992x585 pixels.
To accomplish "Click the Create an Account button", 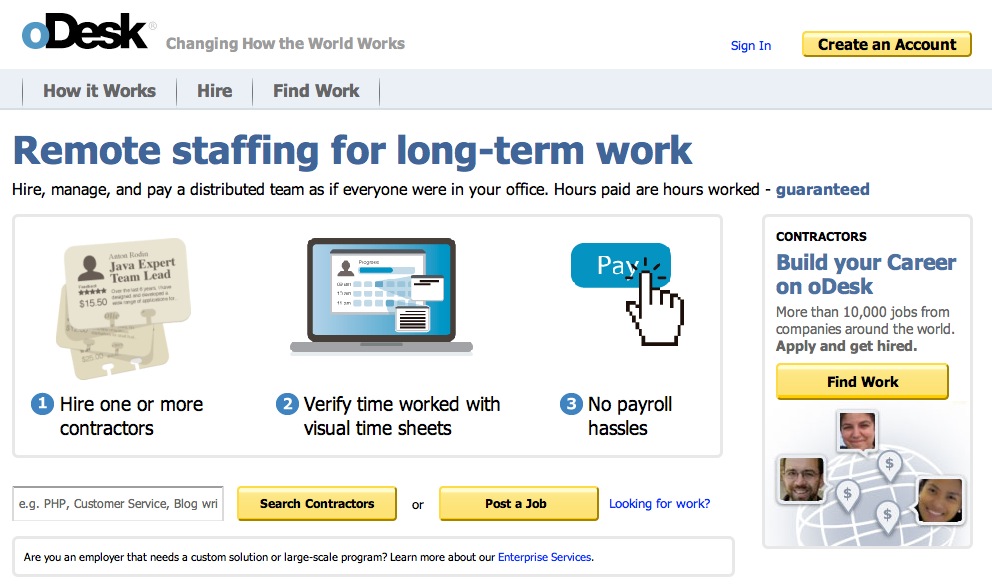I will [887, 44].
